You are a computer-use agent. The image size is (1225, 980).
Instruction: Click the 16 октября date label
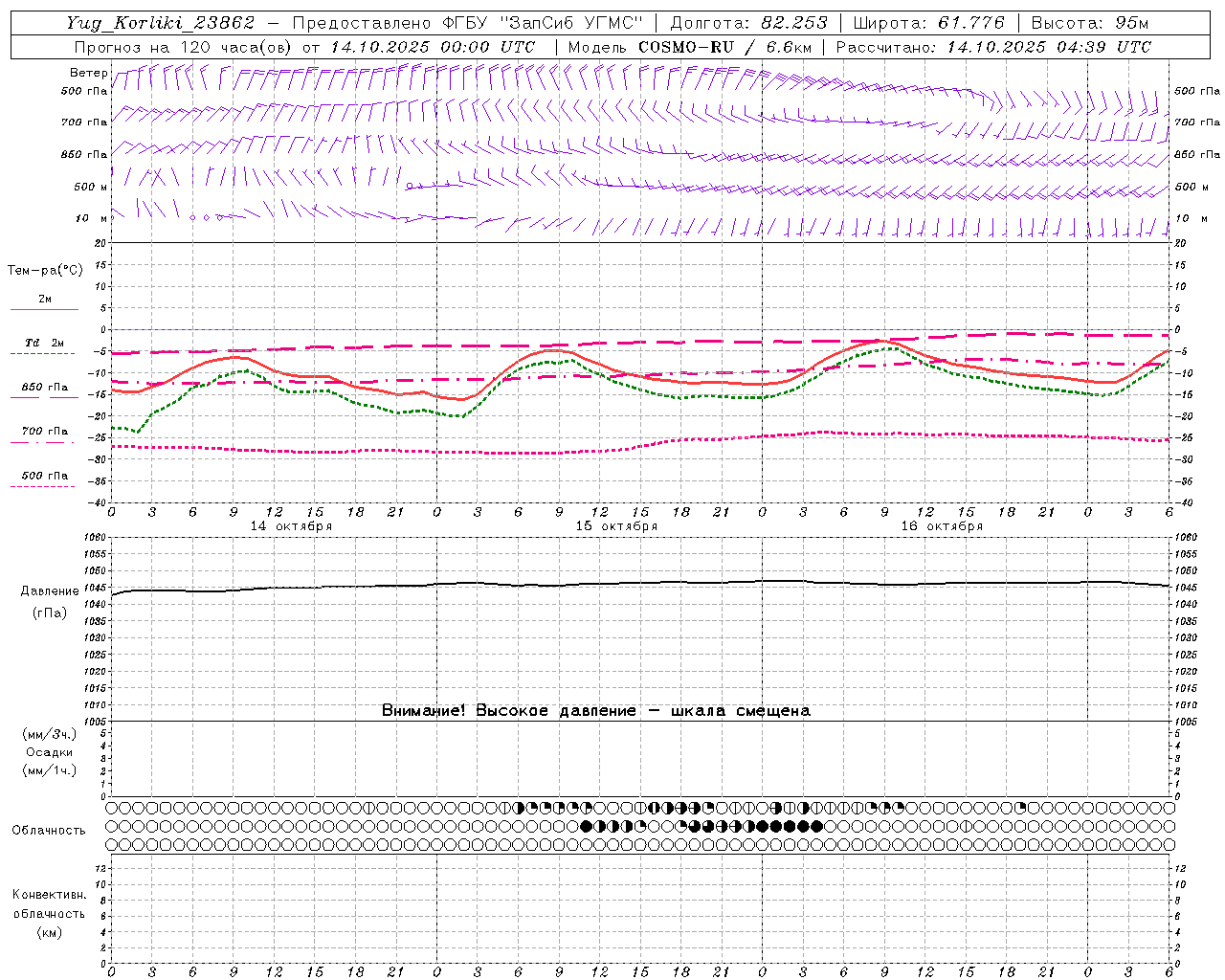coord(942,526)
